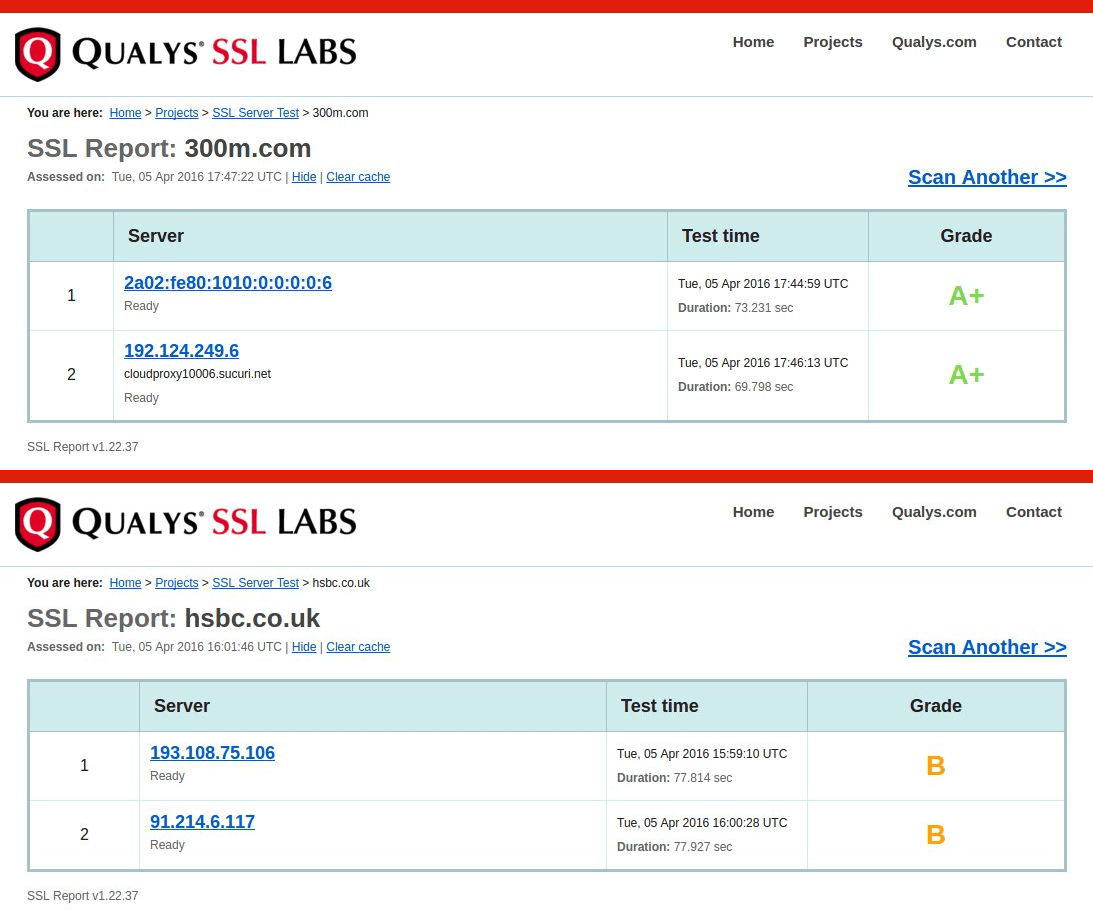Select the 'SSL Report: 300m.com' heading
The height and width of the screenshot is (920, 1093).
pos(169,148)
